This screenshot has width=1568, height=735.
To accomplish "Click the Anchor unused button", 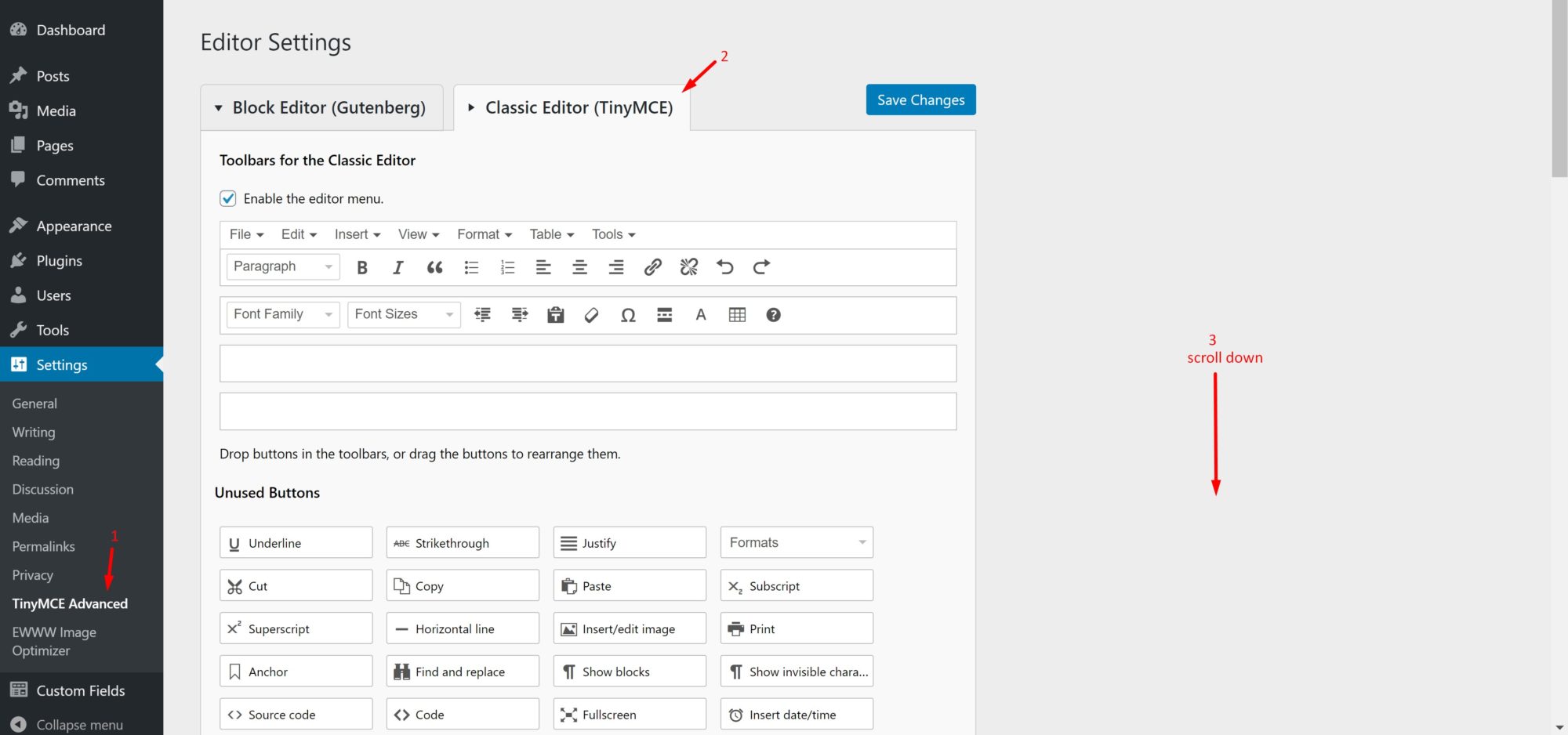I will tap(296, 672).
